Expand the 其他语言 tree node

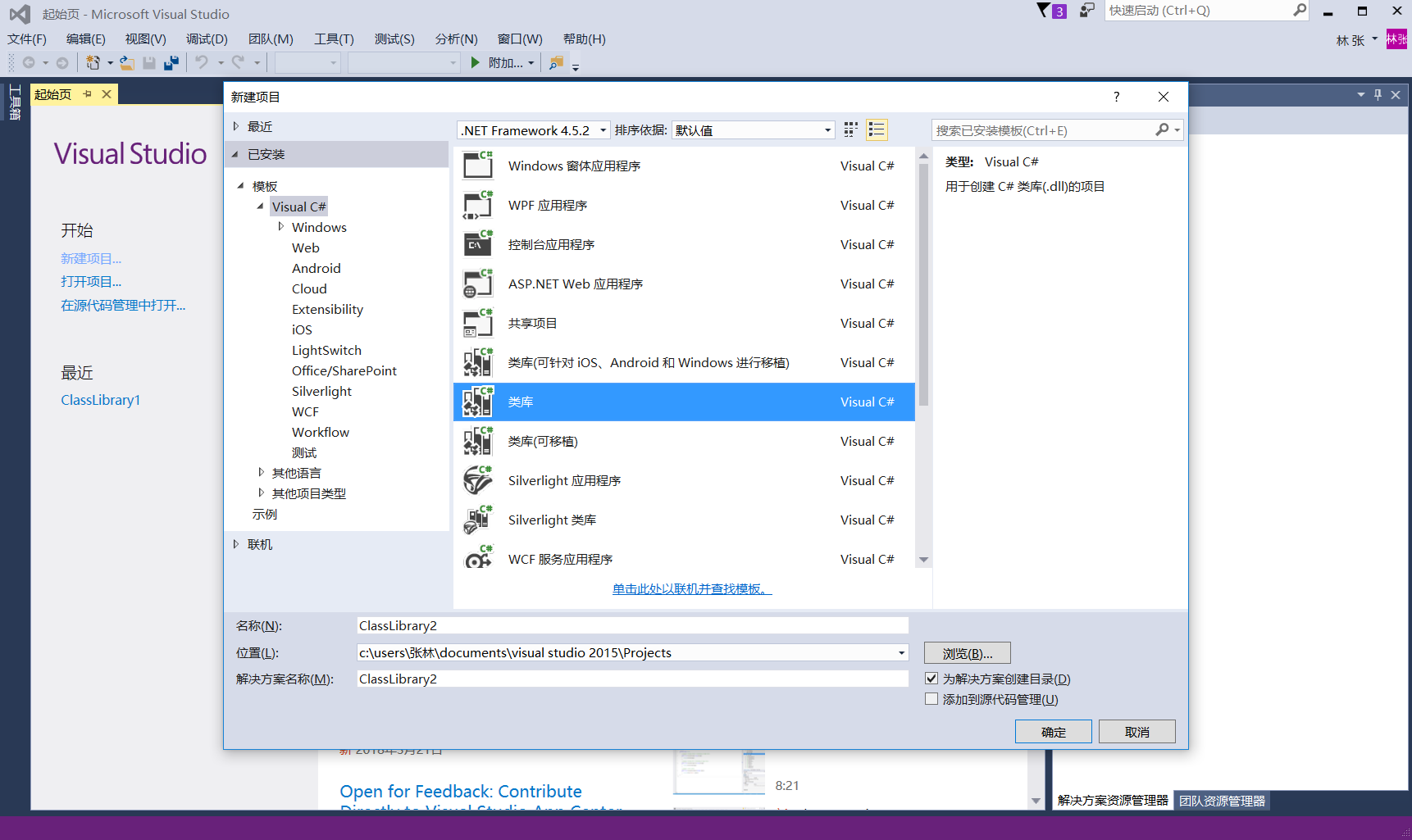coord(261,472)
